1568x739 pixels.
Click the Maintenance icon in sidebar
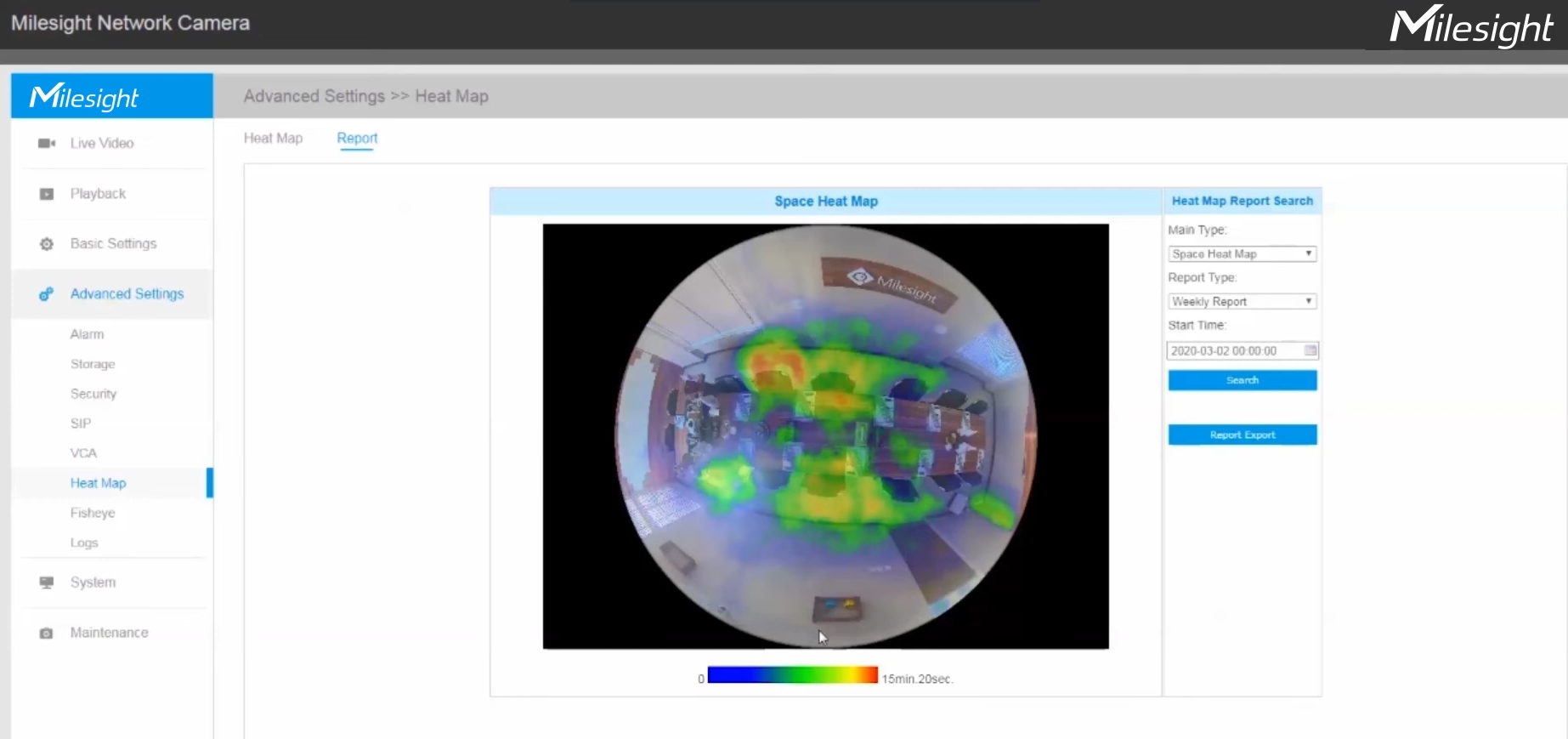point(47,633)
